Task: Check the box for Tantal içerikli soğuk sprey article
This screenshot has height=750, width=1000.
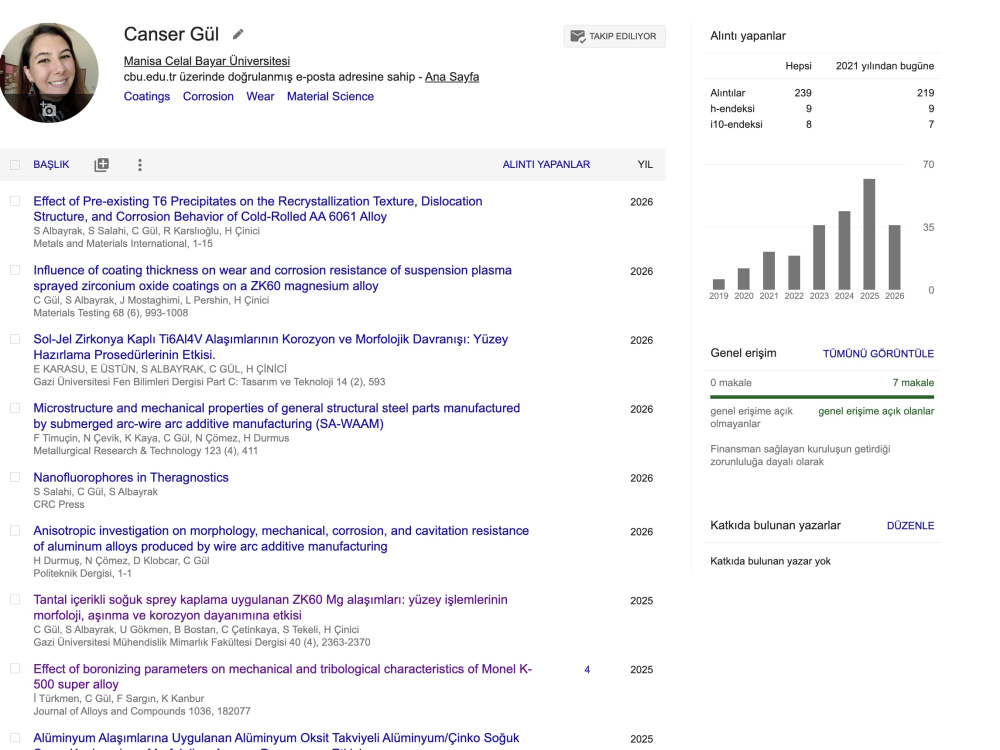Action: [15, 599]
